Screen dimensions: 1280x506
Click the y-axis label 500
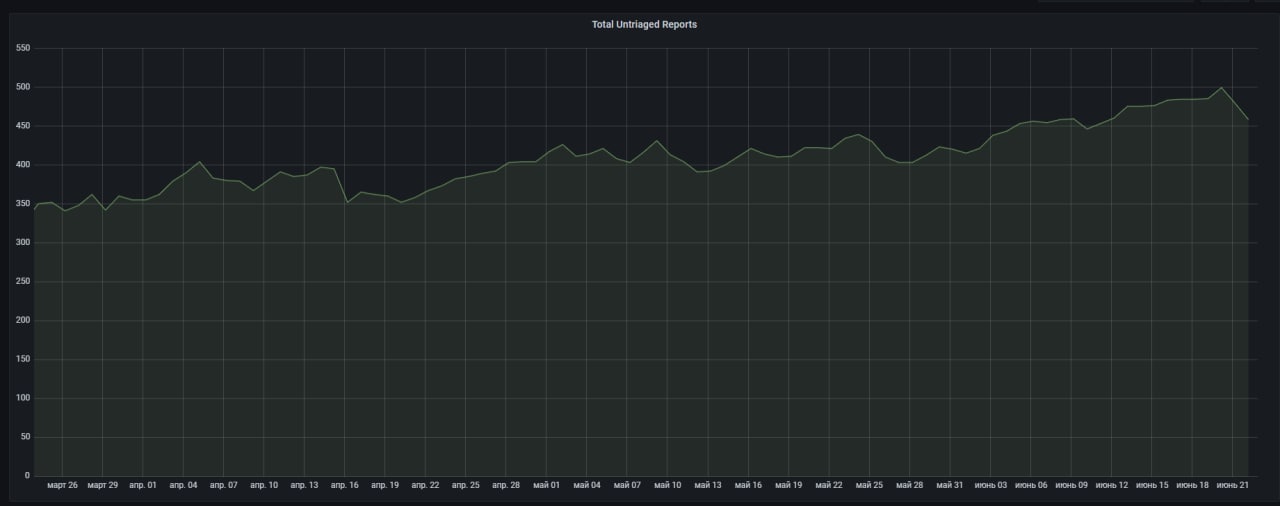pyautogui.click(x=24, y=87)
